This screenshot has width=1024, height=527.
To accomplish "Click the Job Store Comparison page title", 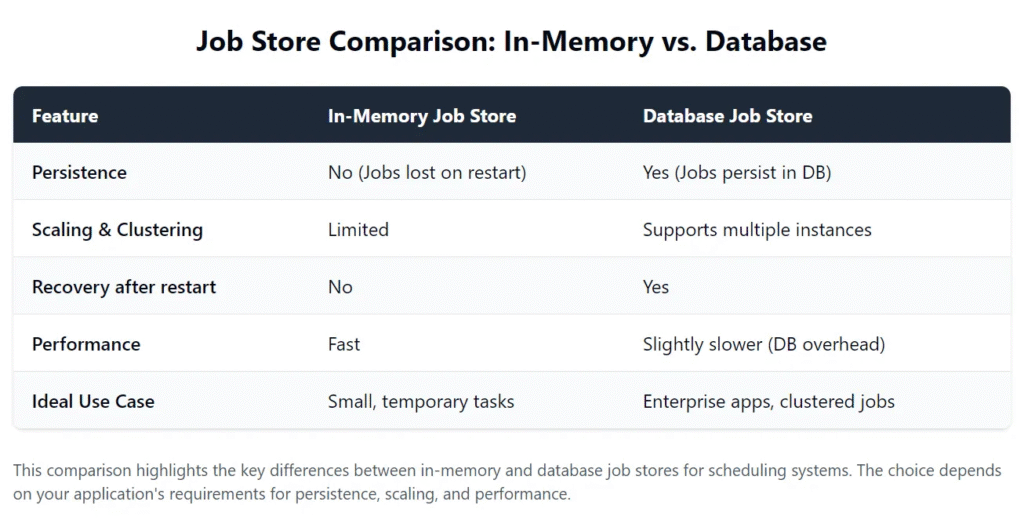I will tap(511, 41).
